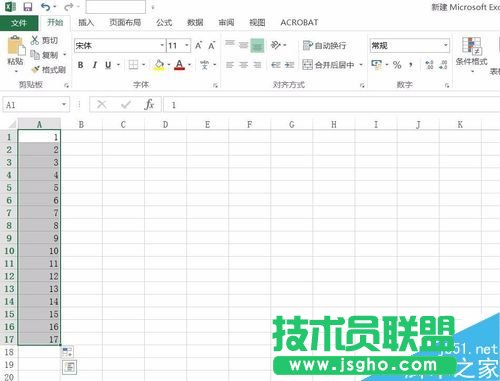Click the Paste clipboard icon
Screen dimensions: 500x381
(x=16, y=45)
